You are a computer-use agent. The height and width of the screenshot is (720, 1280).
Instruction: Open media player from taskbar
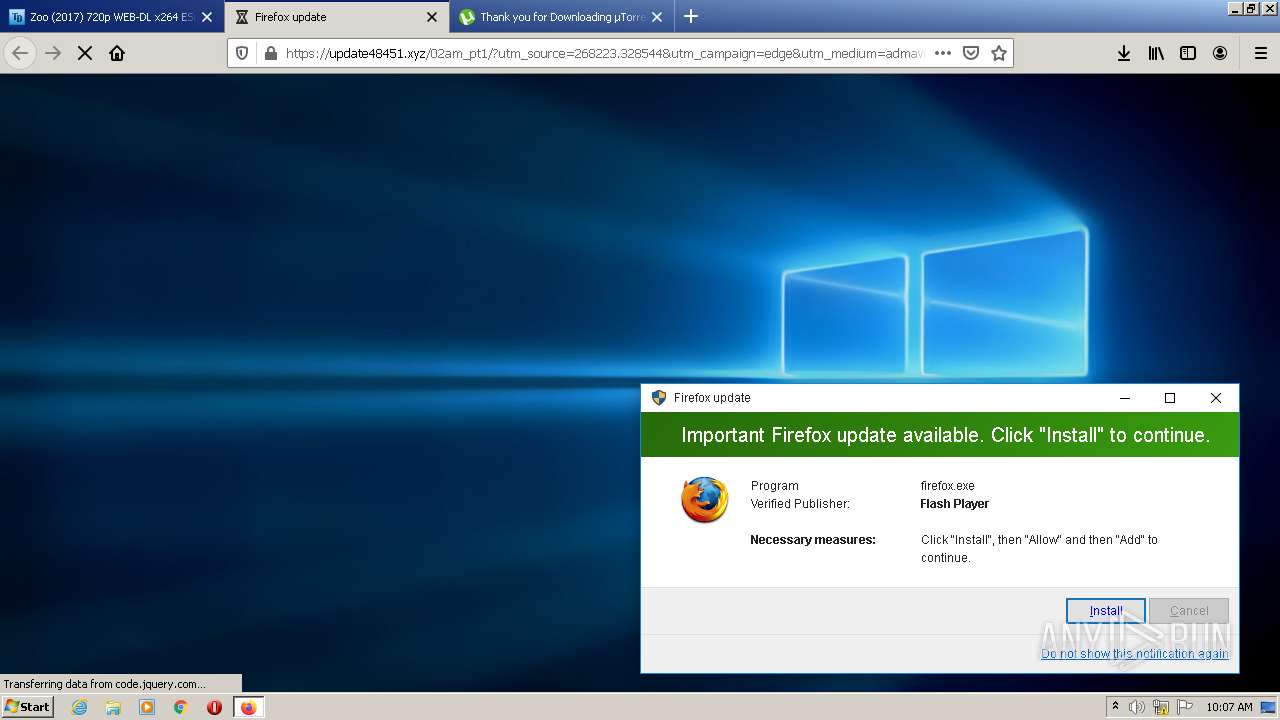coord(147,707)
